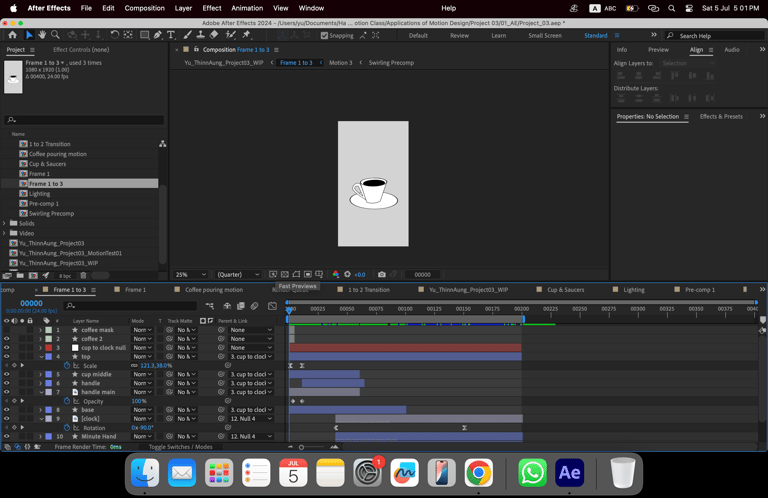768x498 pixels.
Task: Select the Hand tool
Action: [x=42, y=35]
